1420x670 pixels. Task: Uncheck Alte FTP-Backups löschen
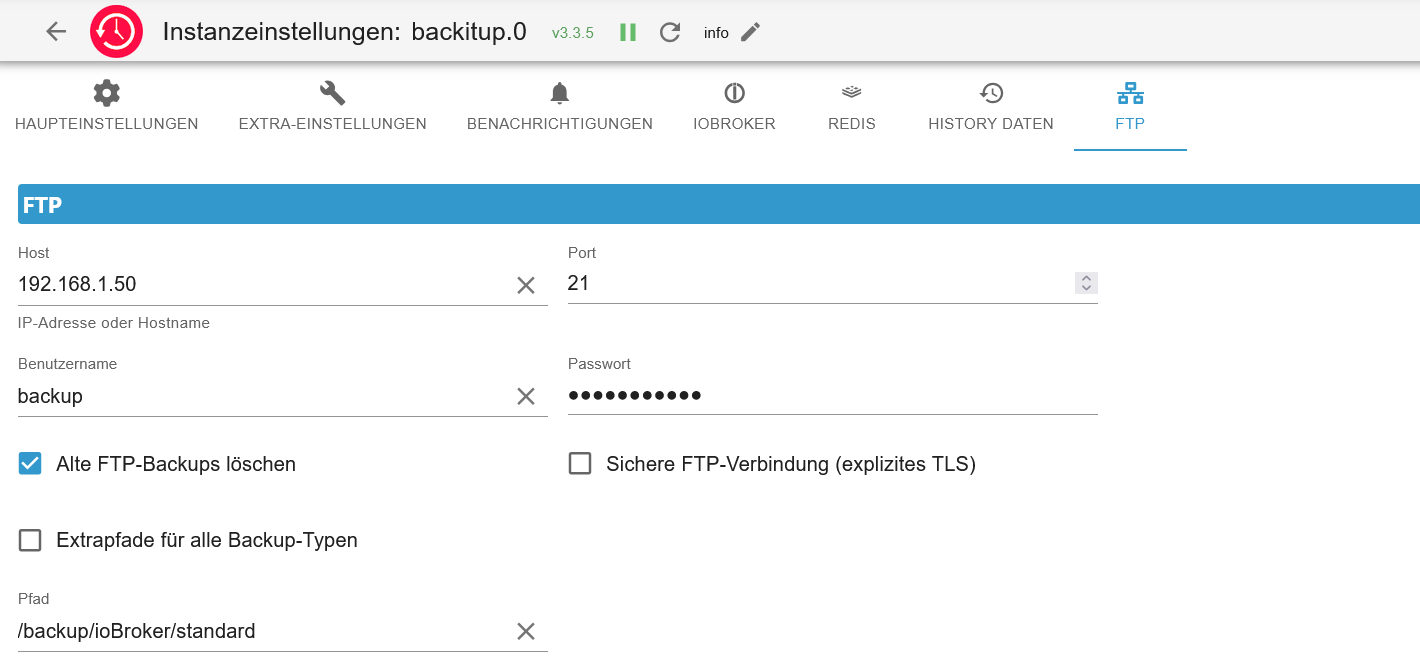coord(30,464)
